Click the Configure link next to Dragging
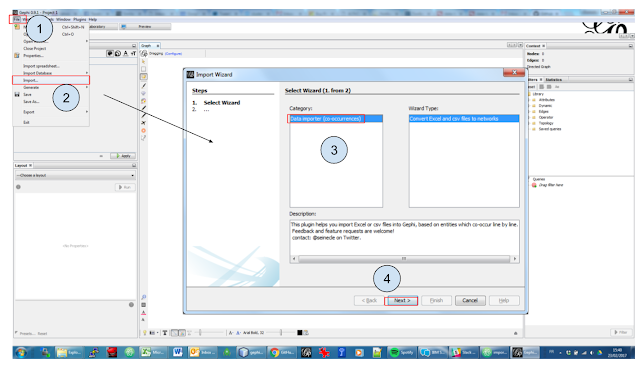Image resolution: width=640 pixels, height=382 pixels. point(173,53)
